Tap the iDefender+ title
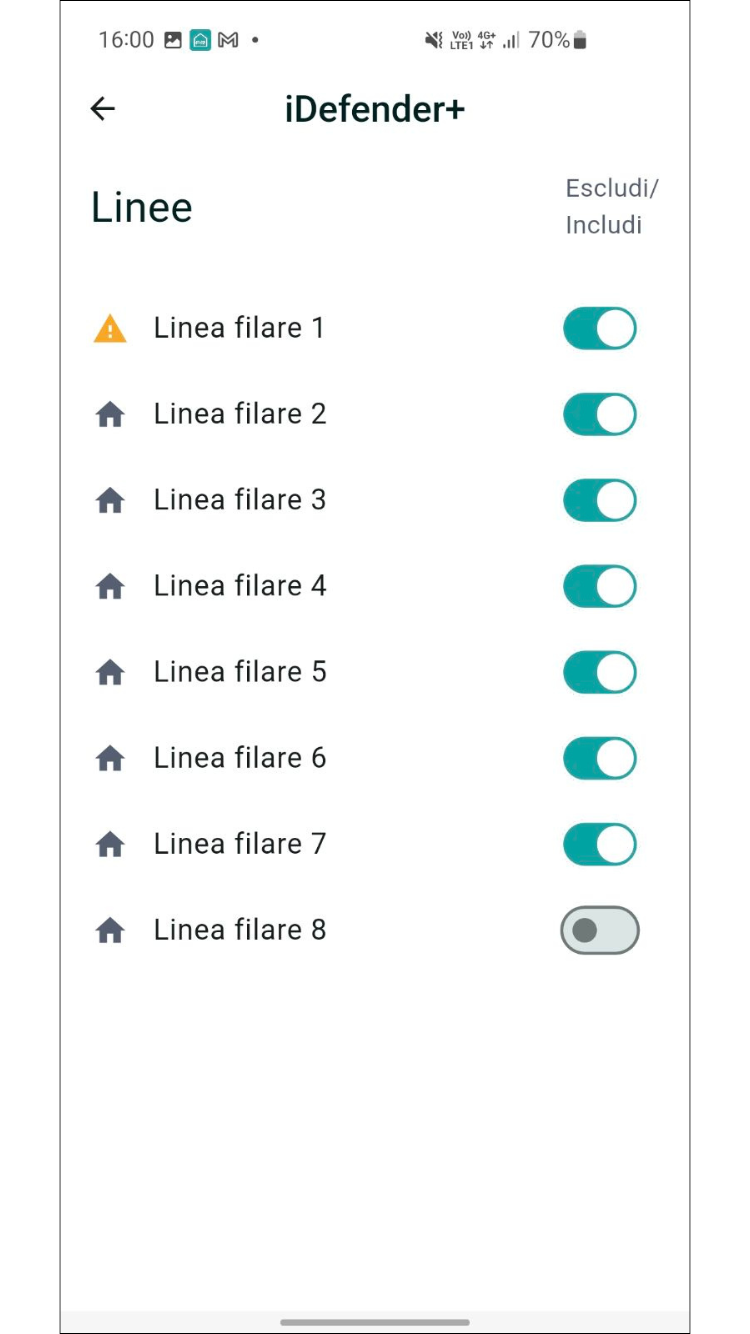Image resolution: width=750 pixels, height=1334 pixels. [x=375, y=109]
